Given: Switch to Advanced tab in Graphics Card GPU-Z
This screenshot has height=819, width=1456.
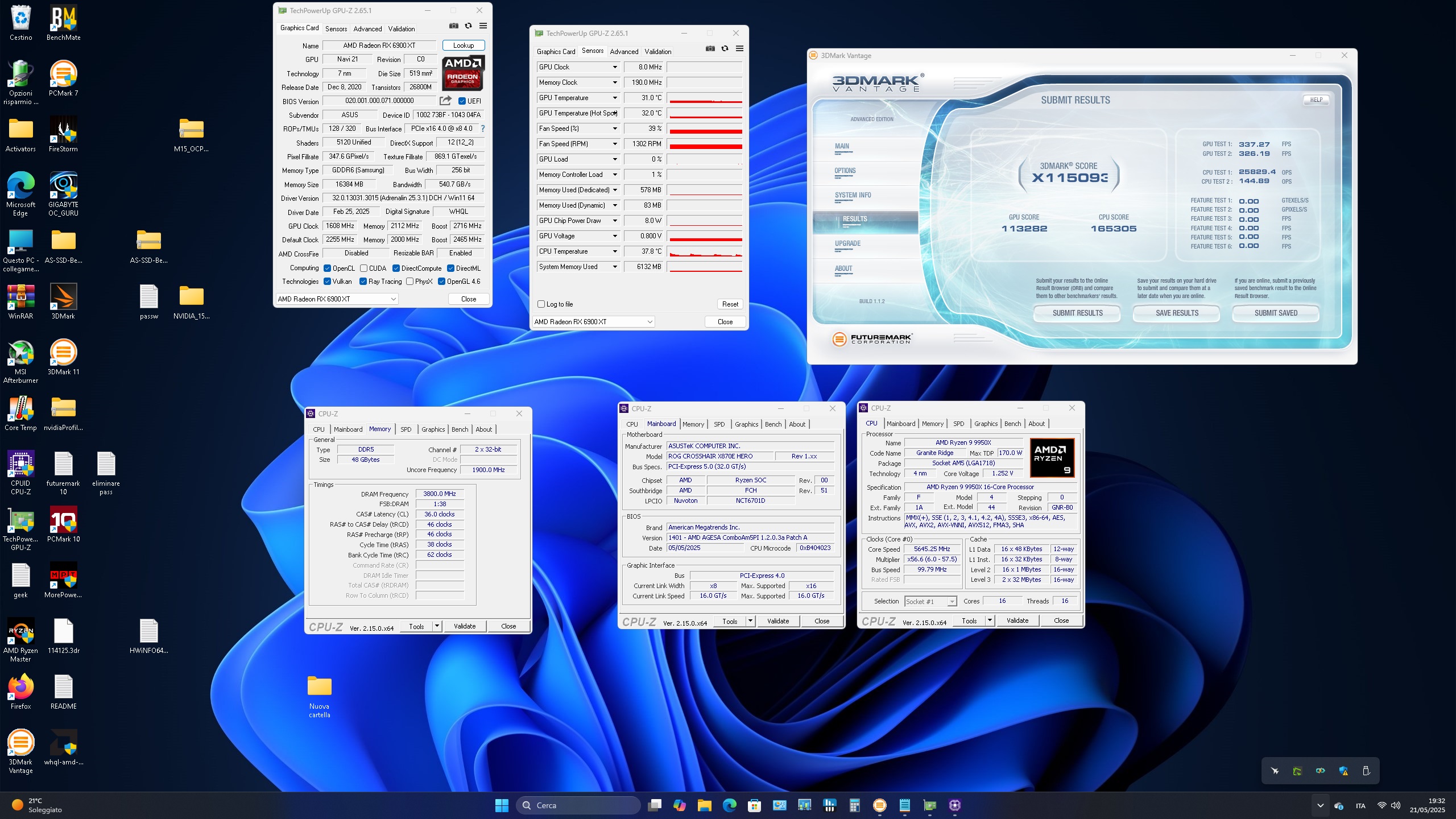Looking at the screenshot, I should click(x=367, y=29).
